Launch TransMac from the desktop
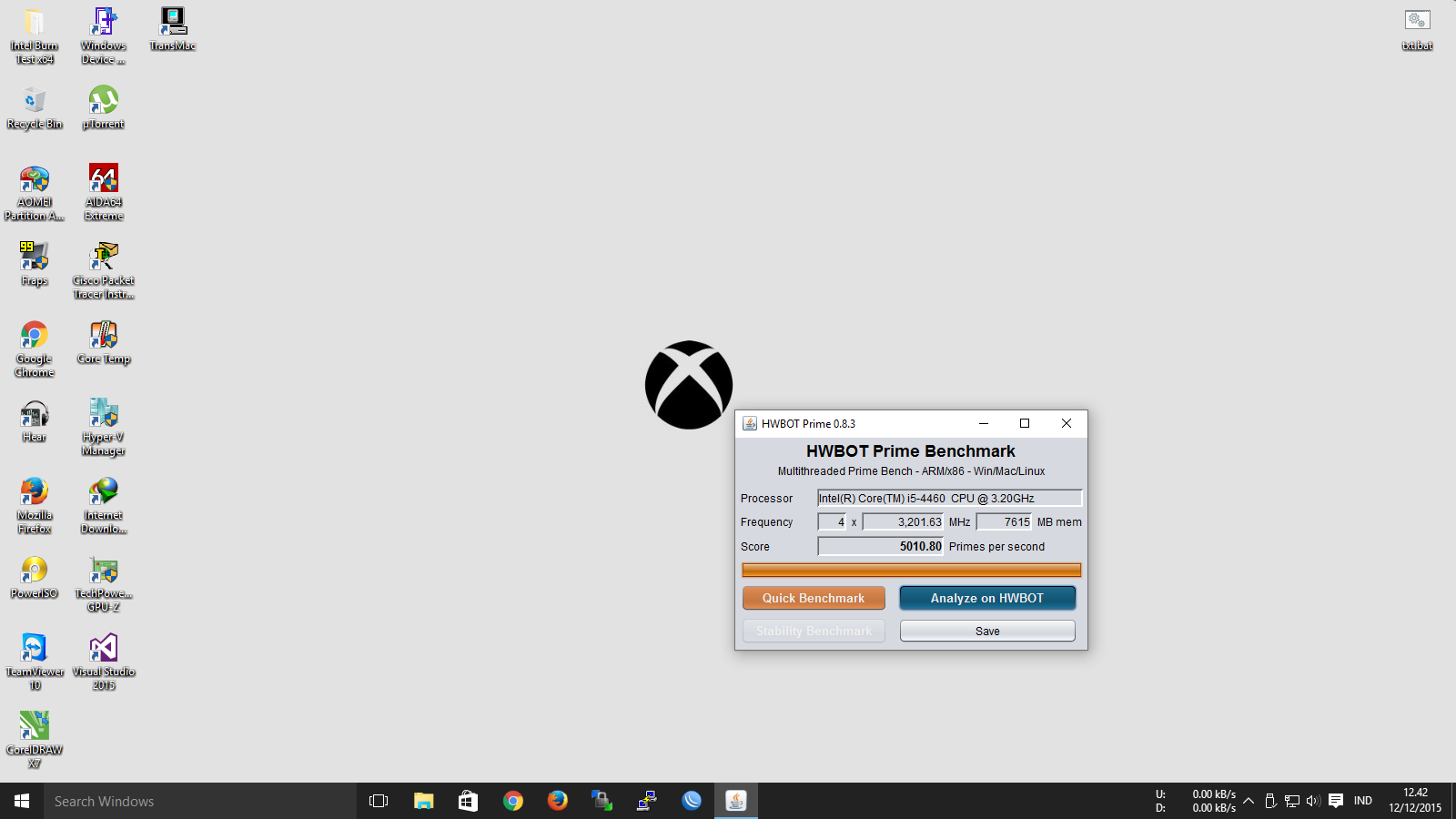This screenshot has height=819, width=1456. pyautogui.click(x=173, y=29)
